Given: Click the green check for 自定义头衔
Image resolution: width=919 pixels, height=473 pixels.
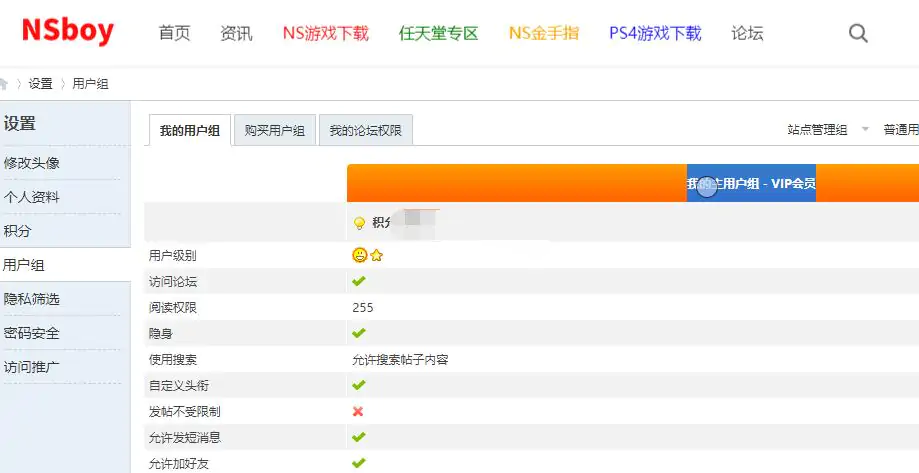Looking at the screenshot, I should click(x=359, y=385).
